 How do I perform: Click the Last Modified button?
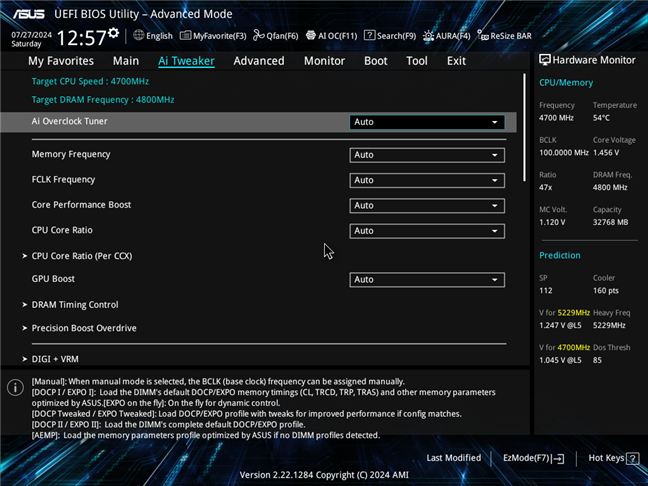[x=454, y=458]
